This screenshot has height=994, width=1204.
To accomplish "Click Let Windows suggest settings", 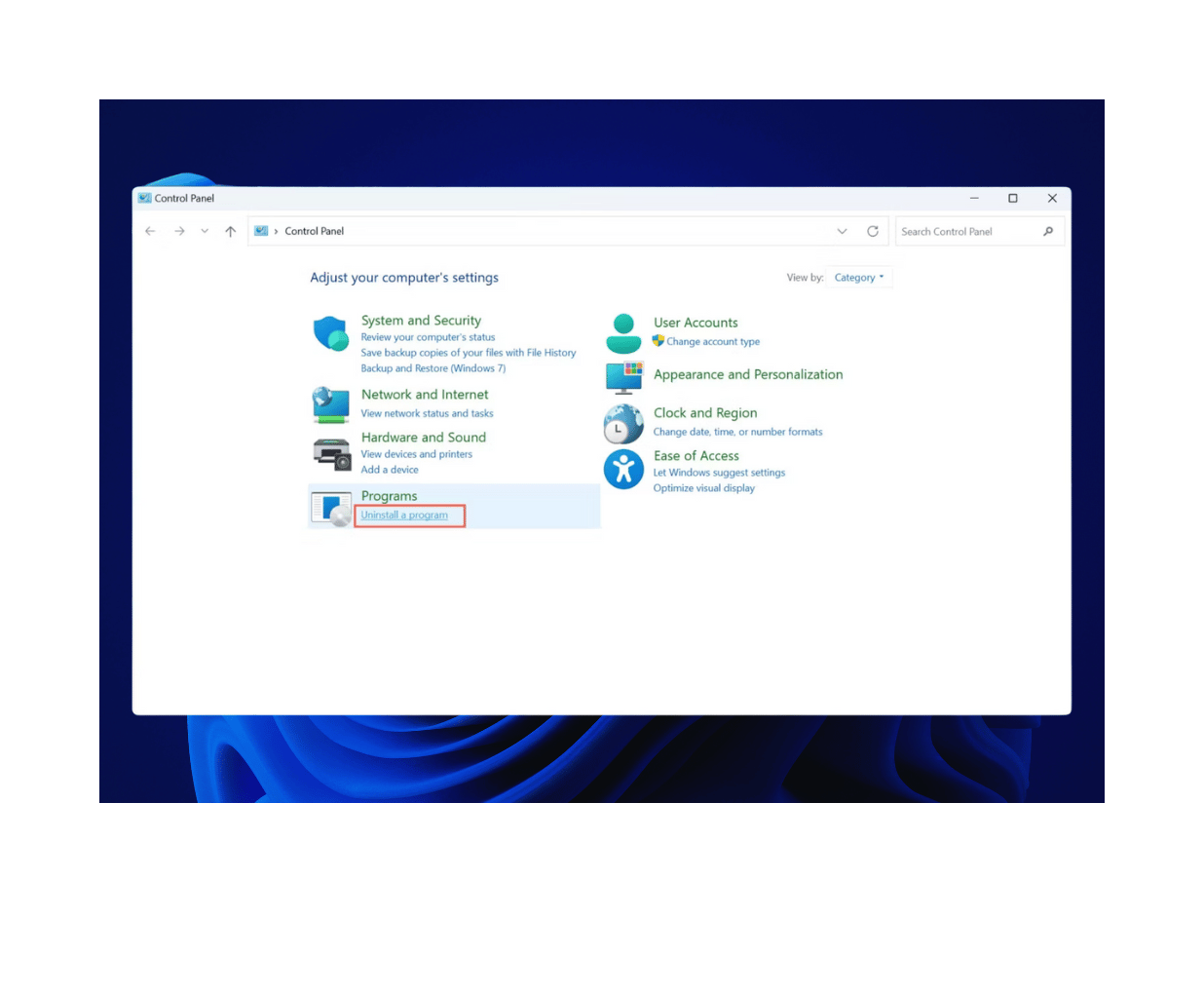I will point(719,473).
